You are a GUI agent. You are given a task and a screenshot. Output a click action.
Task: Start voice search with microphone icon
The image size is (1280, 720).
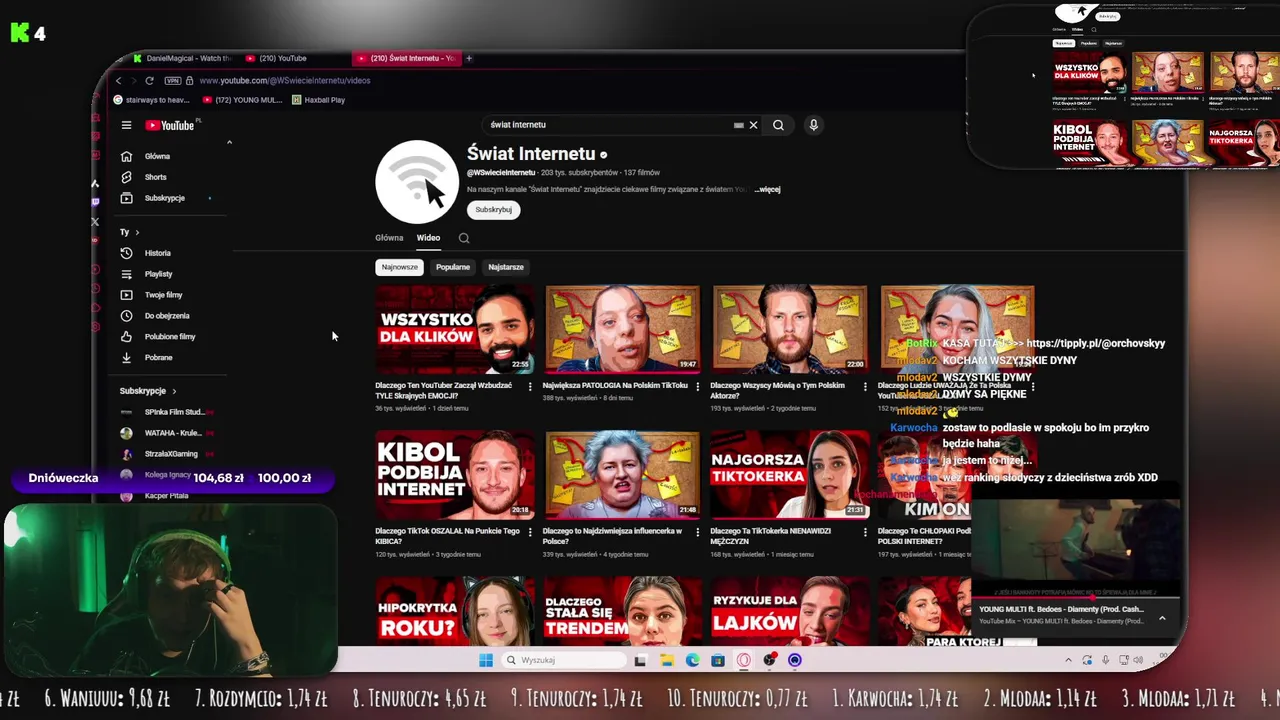pos(813,125)
